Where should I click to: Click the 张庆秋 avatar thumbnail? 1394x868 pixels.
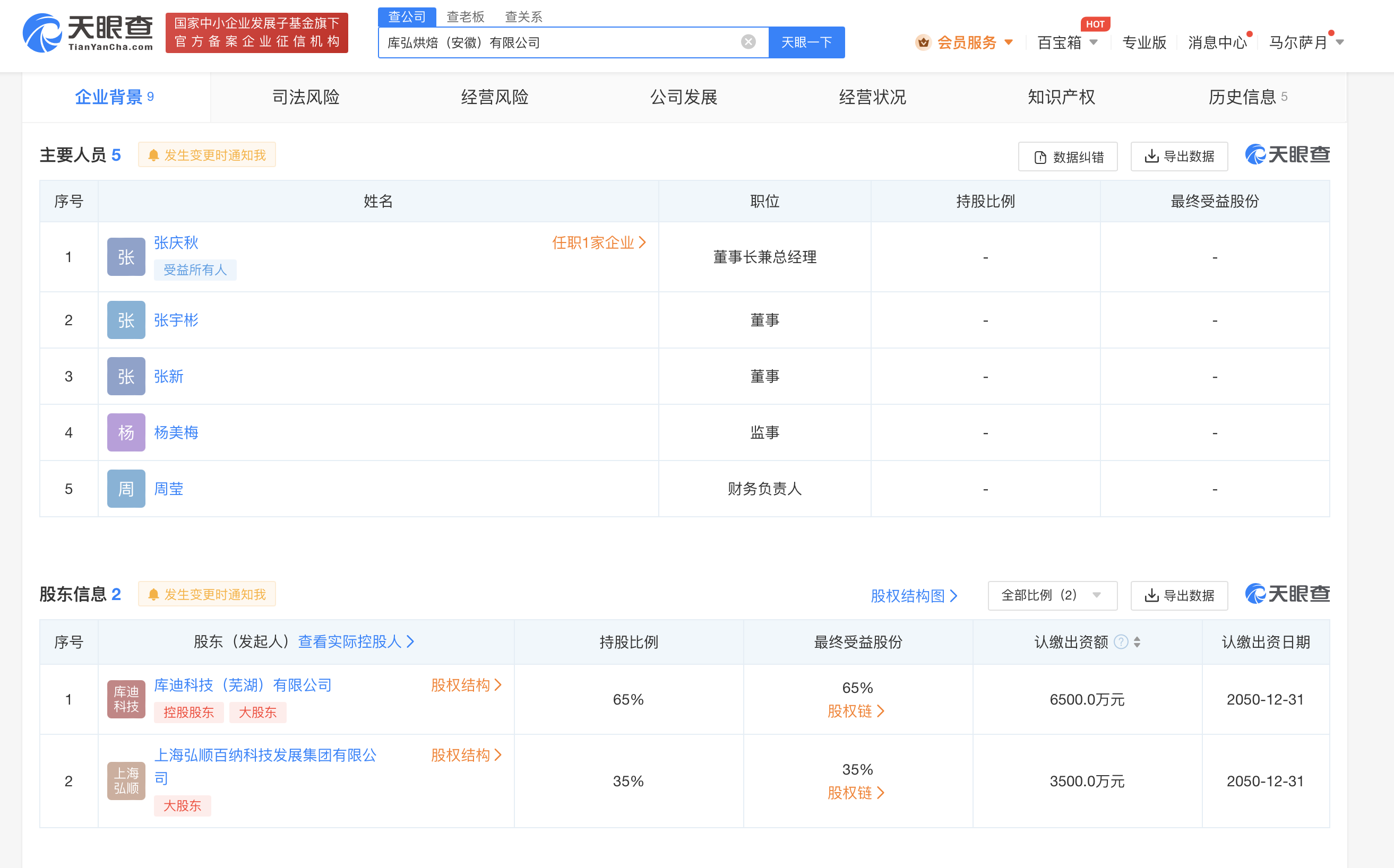[126, 257]
